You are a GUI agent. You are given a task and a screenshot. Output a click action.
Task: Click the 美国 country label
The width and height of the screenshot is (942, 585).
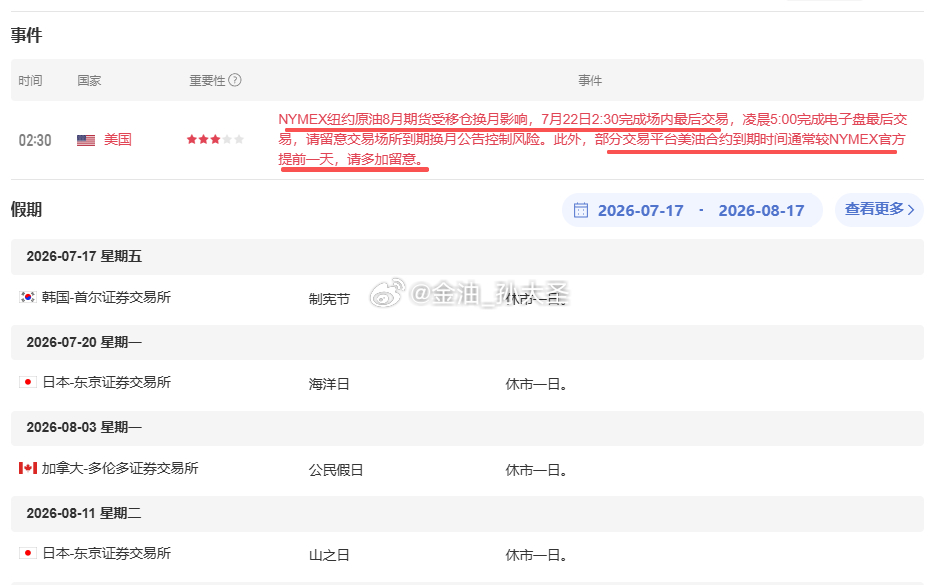pos(118,139)
